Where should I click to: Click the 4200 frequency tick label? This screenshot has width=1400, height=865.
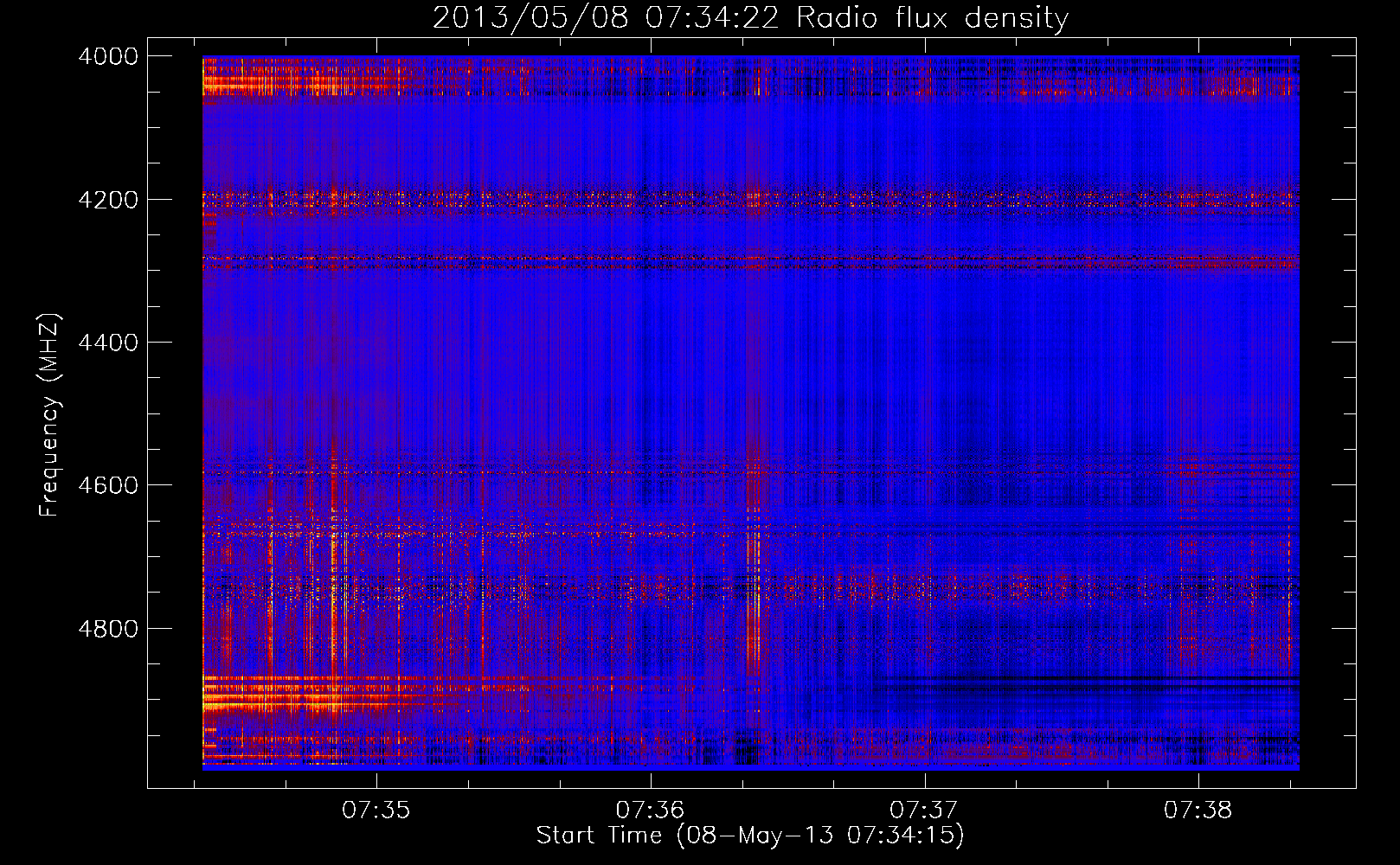108,200
